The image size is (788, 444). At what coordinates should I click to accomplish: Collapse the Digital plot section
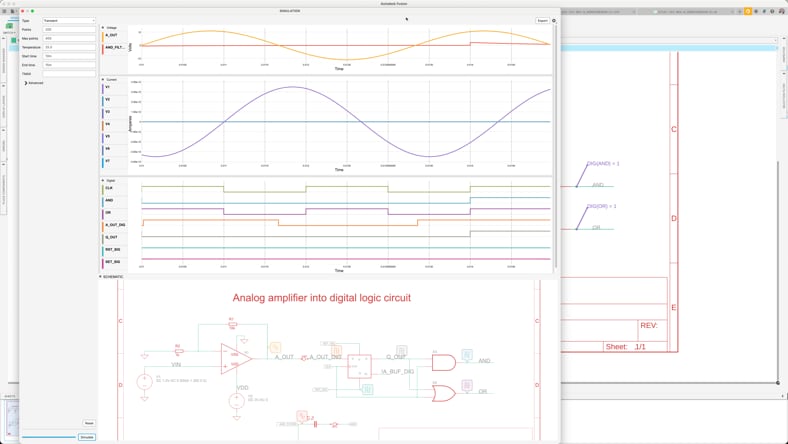(102, 180)
